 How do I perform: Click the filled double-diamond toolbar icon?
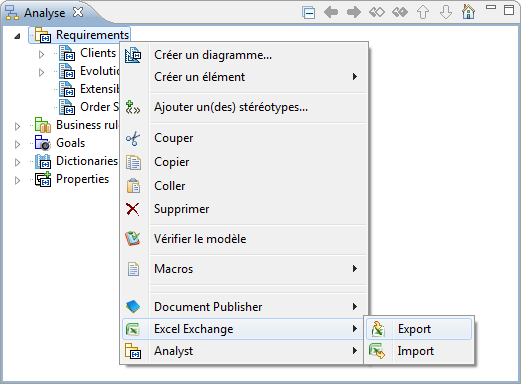[400, 13]
